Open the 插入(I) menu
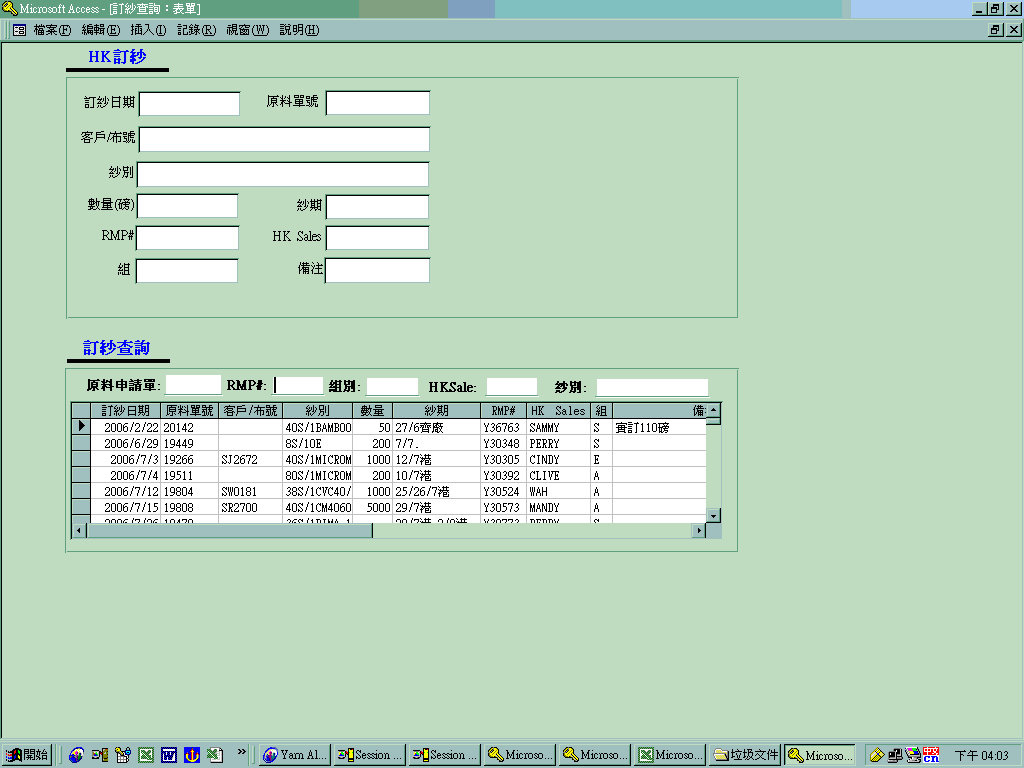Viewport: 1024px width, 768px height. click(148, 30)
